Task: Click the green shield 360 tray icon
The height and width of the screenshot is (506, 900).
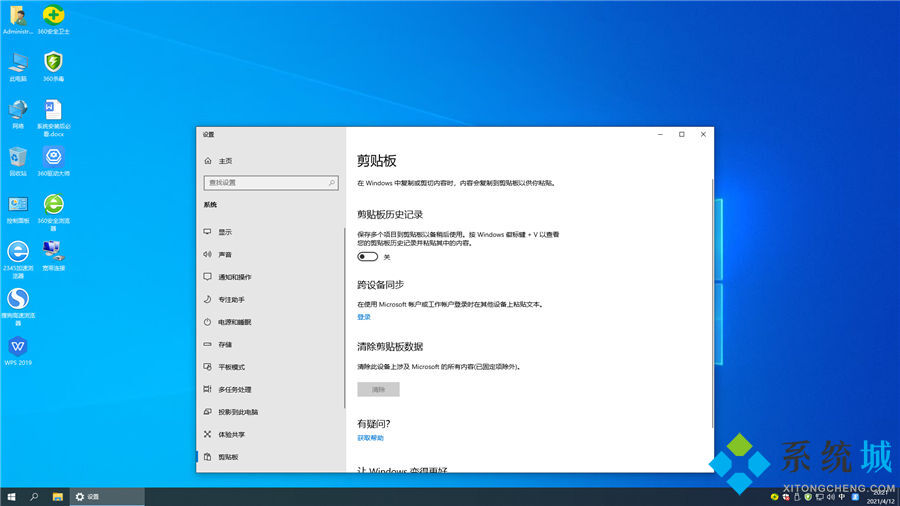Action: click(808, 497)
